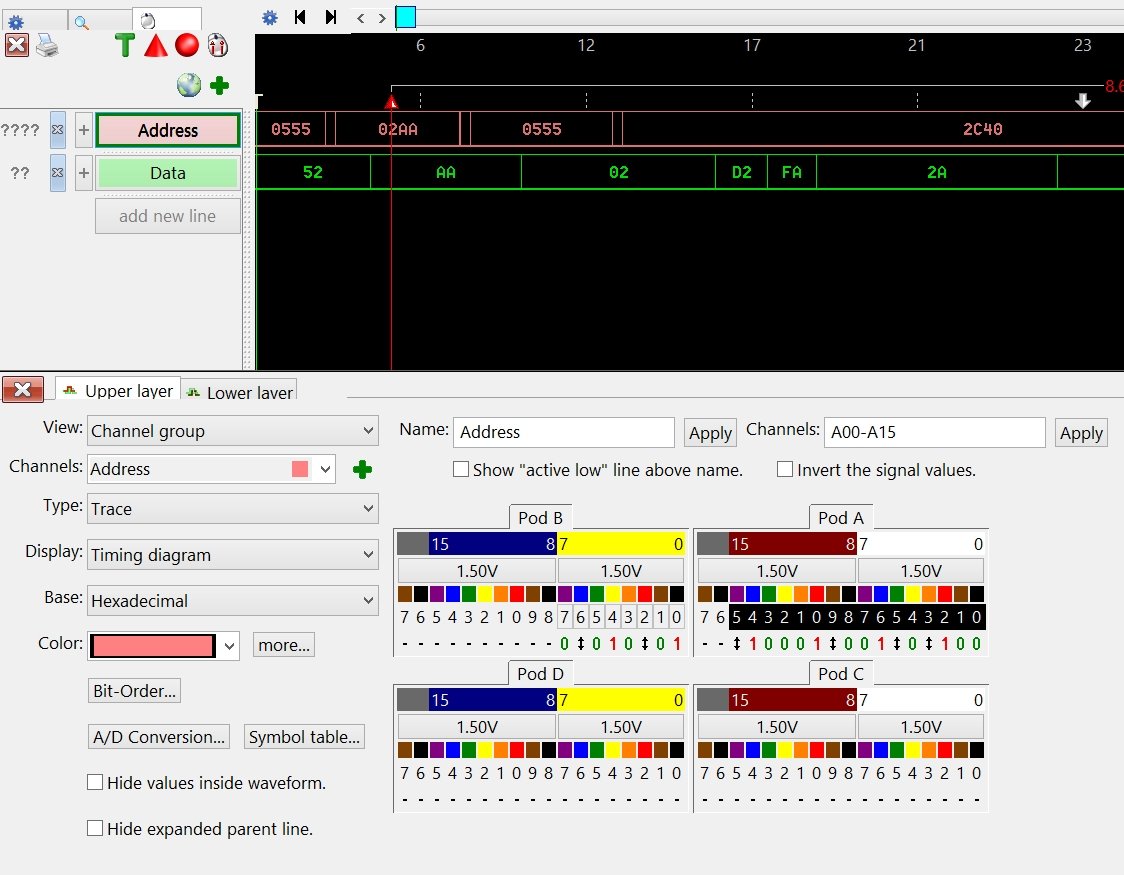The height and width of the screenshot is (875, 1124).
Task: Check 'Hide values inside waveform'
Action: 95,783
